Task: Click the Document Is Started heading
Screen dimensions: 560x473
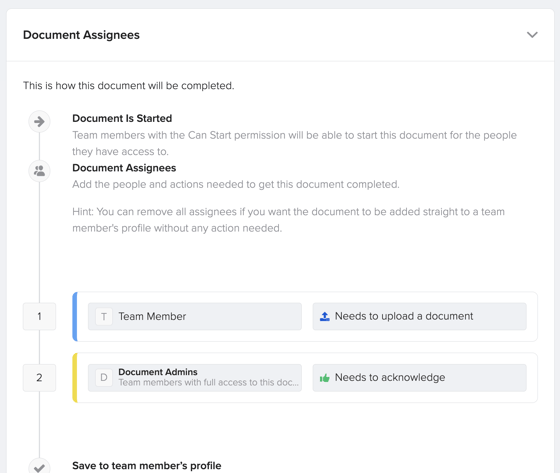Action: point(122,118)
